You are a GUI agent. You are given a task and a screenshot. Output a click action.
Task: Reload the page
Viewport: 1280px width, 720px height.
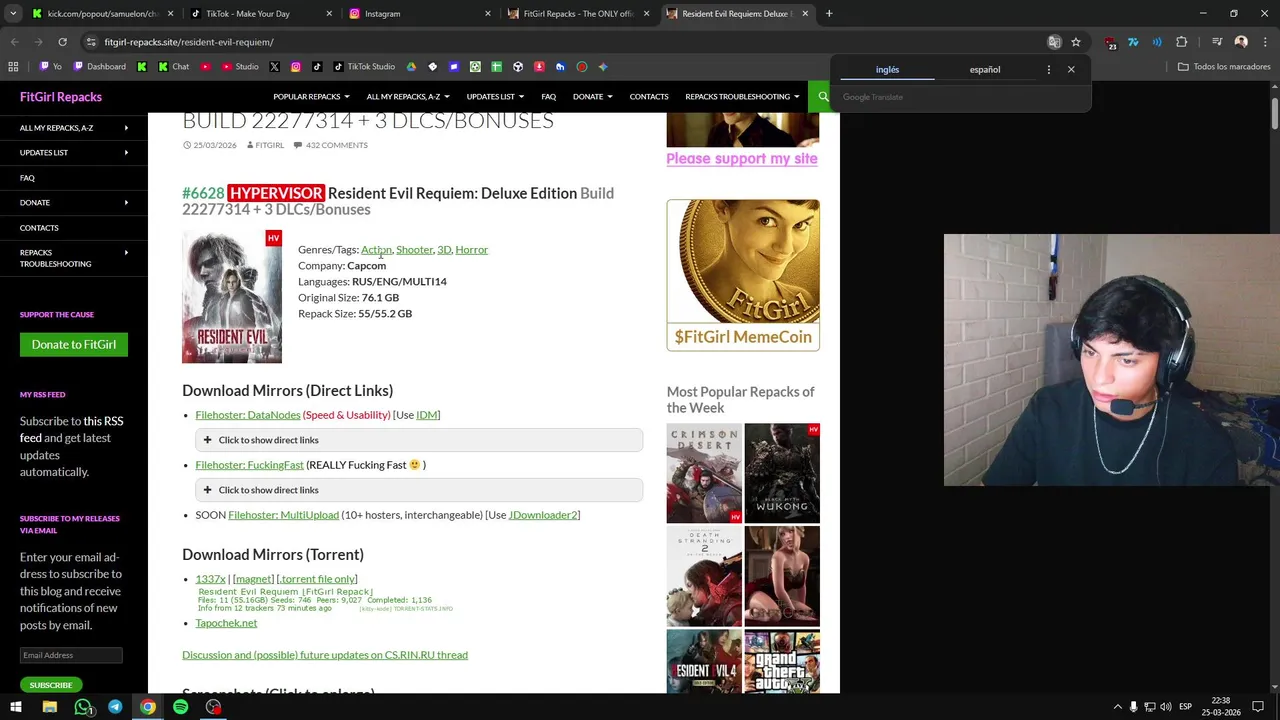click(x=62, y=42)
